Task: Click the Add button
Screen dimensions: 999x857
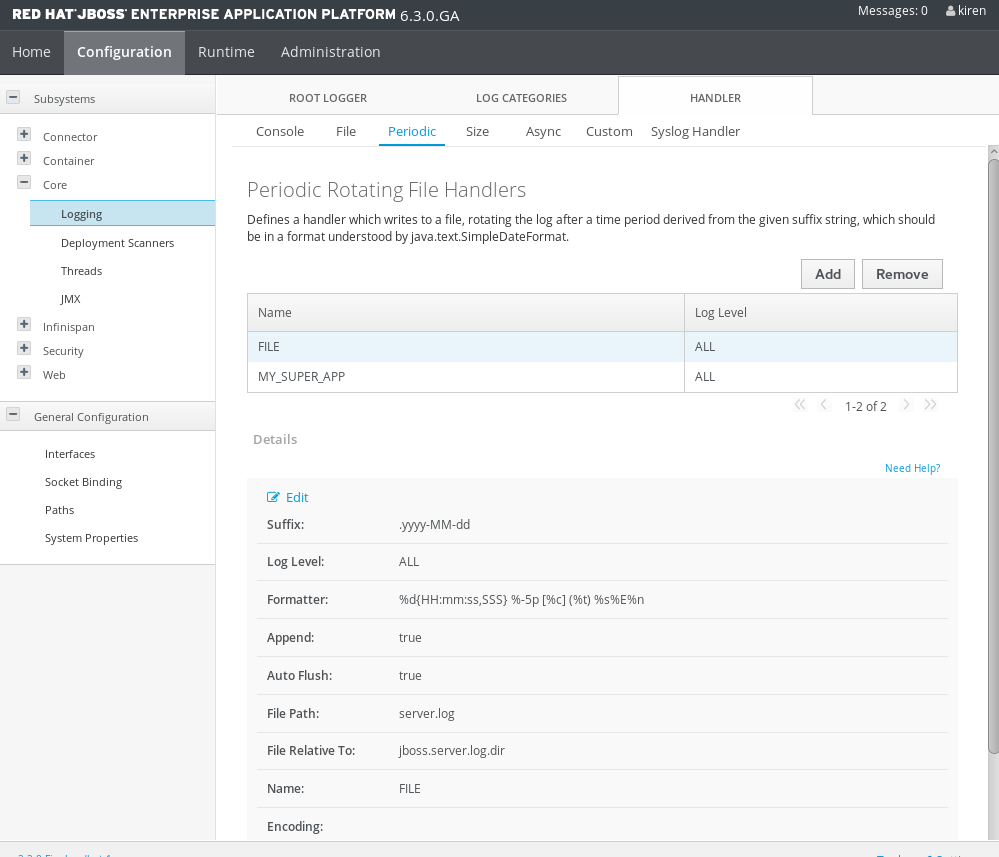Action: click(x=827, y=273)
